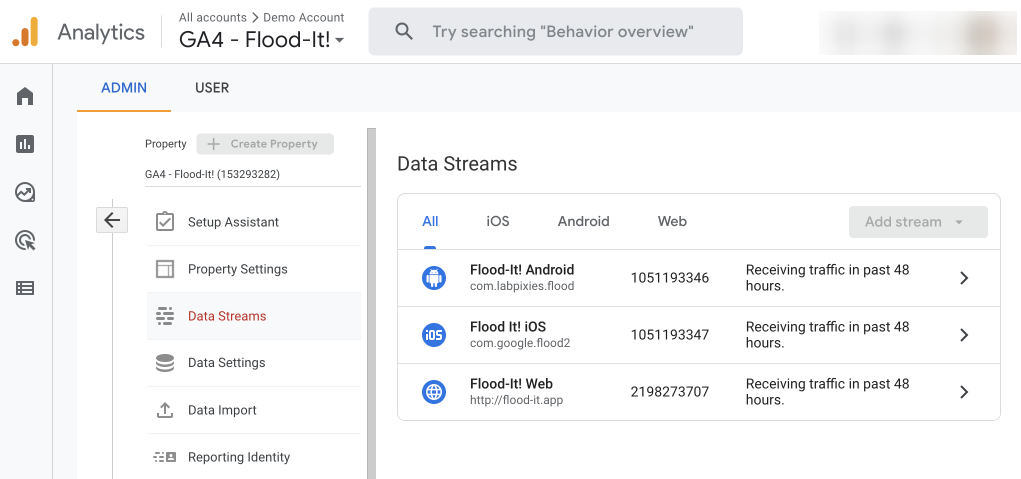This screenshot has height=479, width=1021.
Task: Click stream ID 1051193347
Action: tap(669, 335)
